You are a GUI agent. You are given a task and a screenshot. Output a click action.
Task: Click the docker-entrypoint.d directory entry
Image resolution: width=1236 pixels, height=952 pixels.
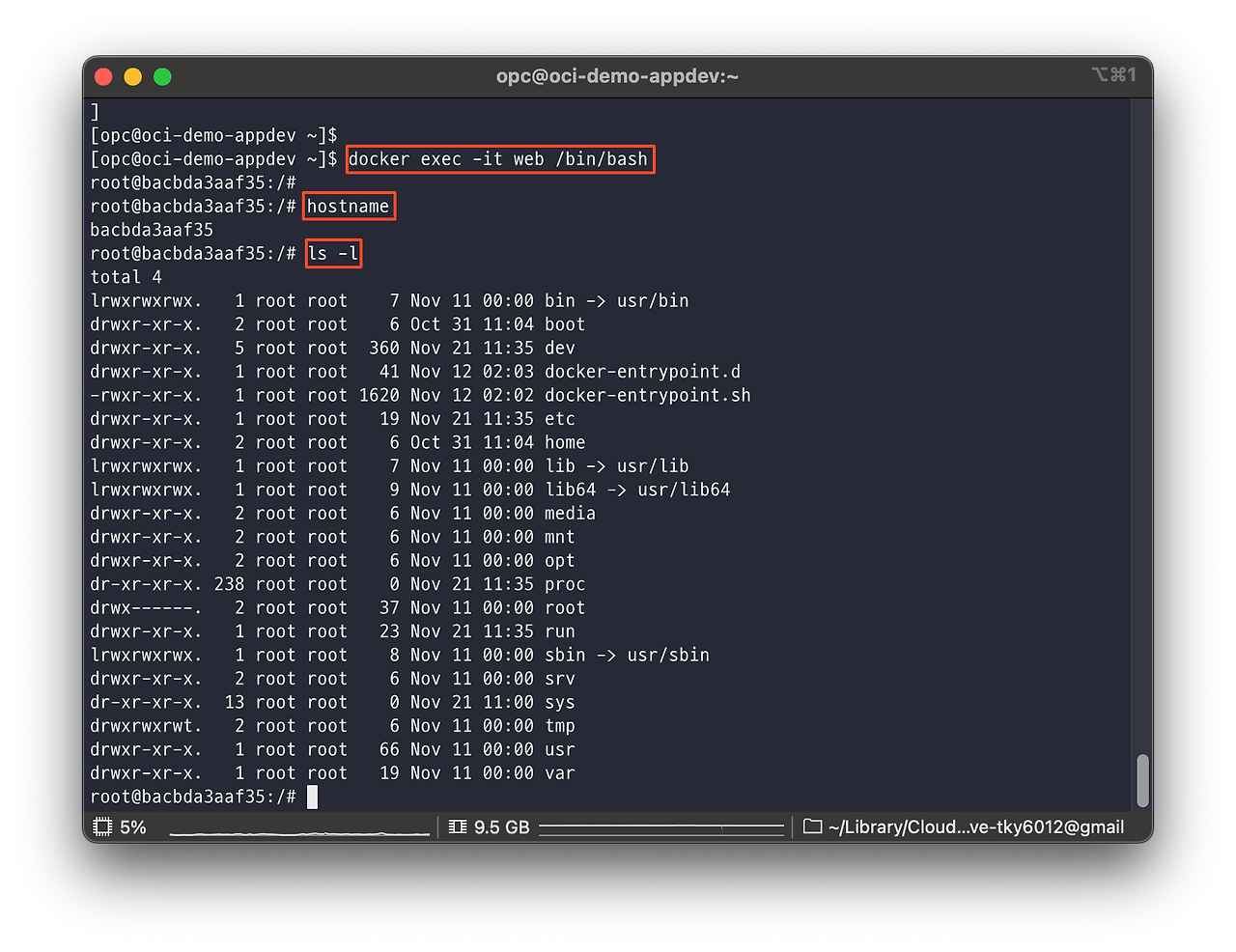pos(642,372)
